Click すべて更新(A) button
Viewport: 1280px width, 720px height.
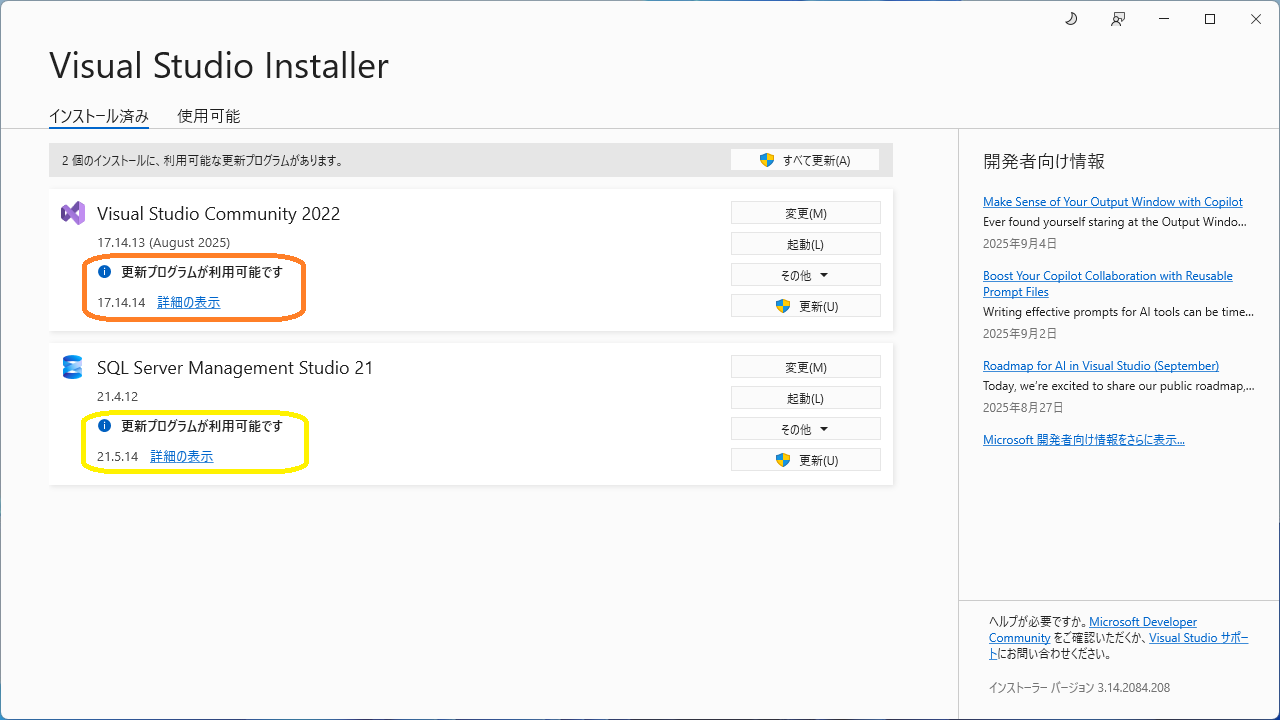pyautogui.click(x=805, y=160)
